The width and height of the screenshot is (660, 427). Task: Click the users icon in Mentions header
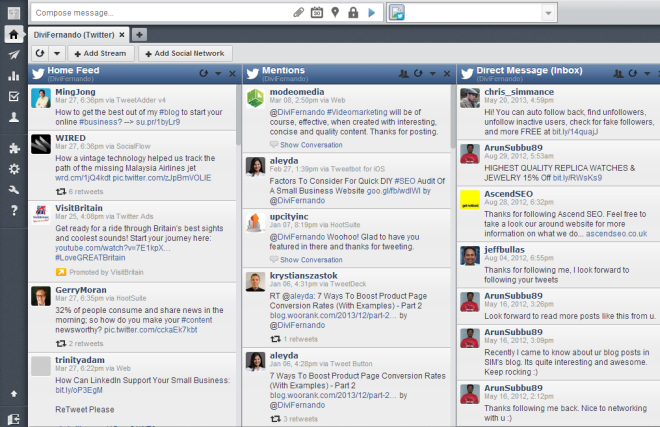click(x=404, y=74)
